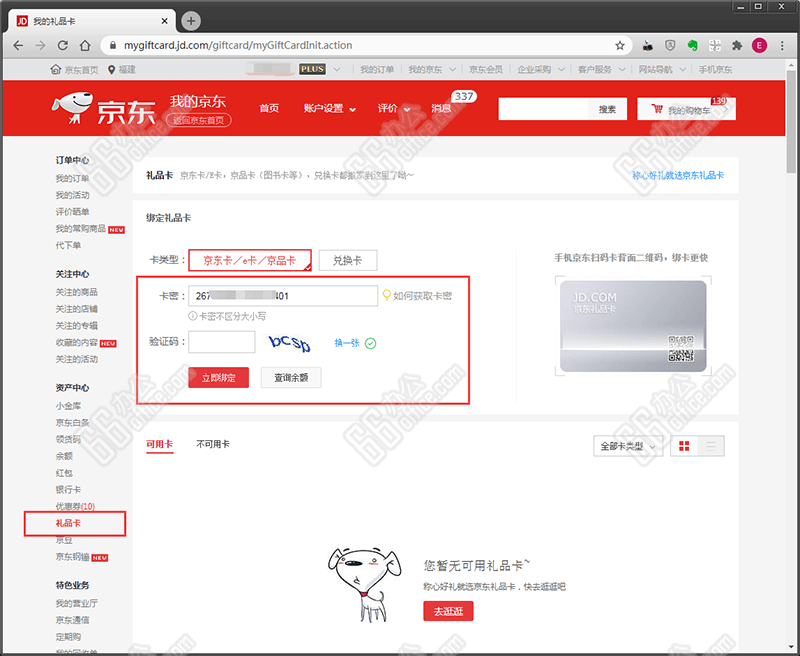Expand 企业采购 dropdown
The width and height of the screenshot is (800, 656).
(561, 69)
